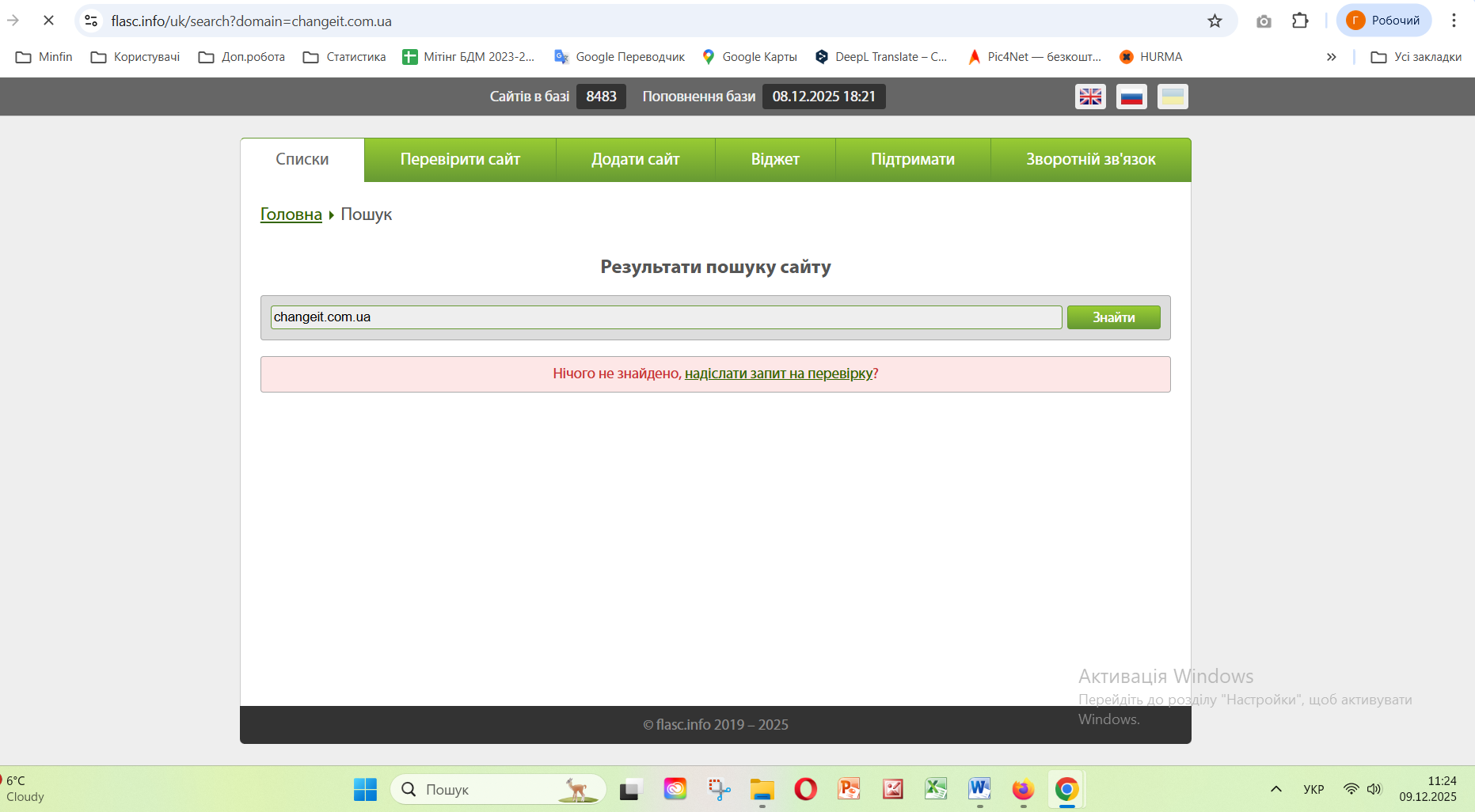Open Task View on the taskbar
Screen dimensions: 1475x812
point(631,789)
